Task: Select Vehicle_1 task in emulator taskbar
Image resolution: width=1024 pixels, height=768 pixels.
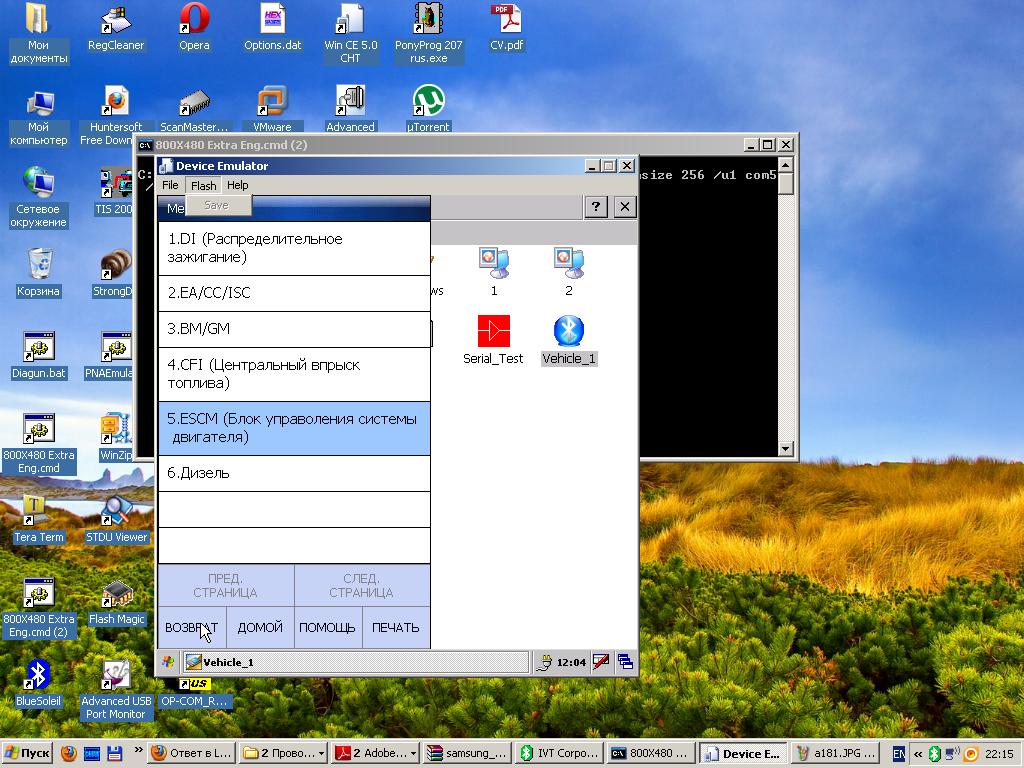Action: (355, 662)
